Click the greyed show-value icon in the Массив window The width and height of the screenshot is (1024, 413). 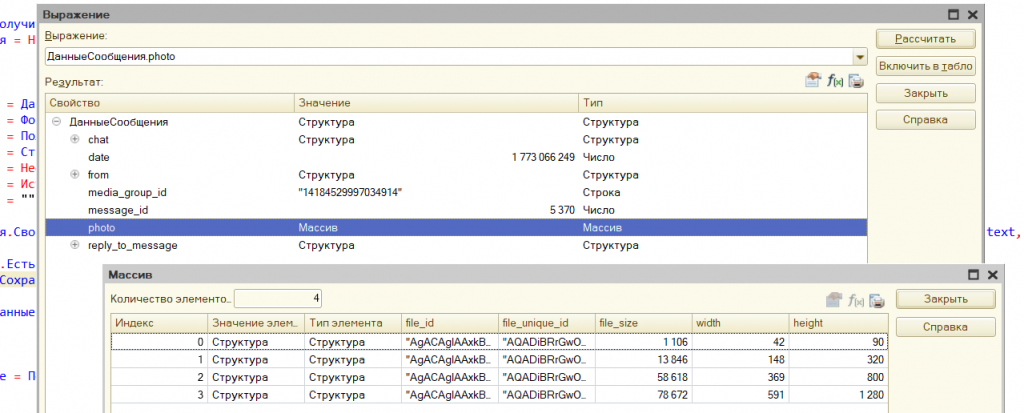(x=833, y=300)
